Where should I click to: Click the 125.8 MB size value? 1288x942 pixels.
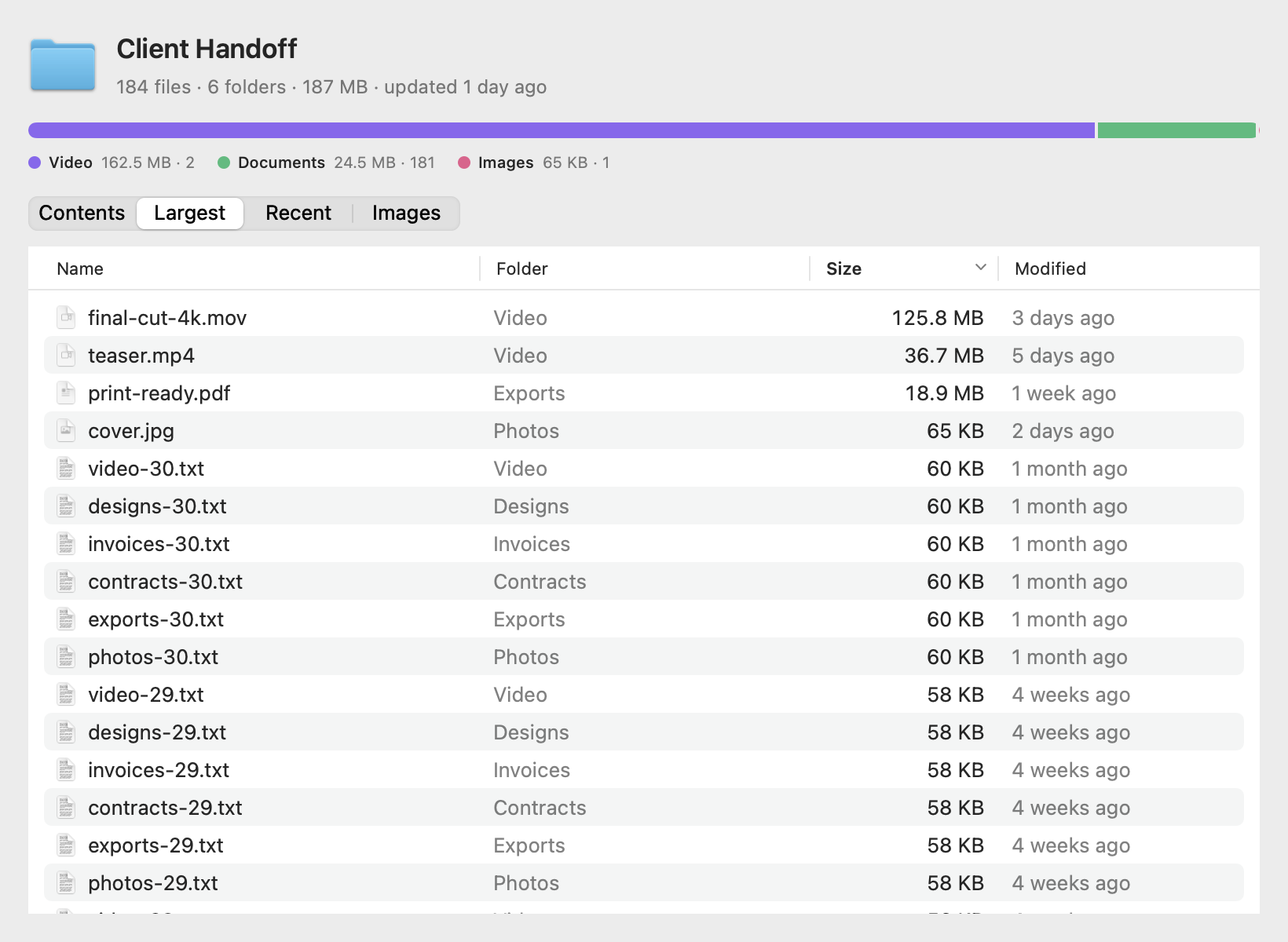(938, 318)
